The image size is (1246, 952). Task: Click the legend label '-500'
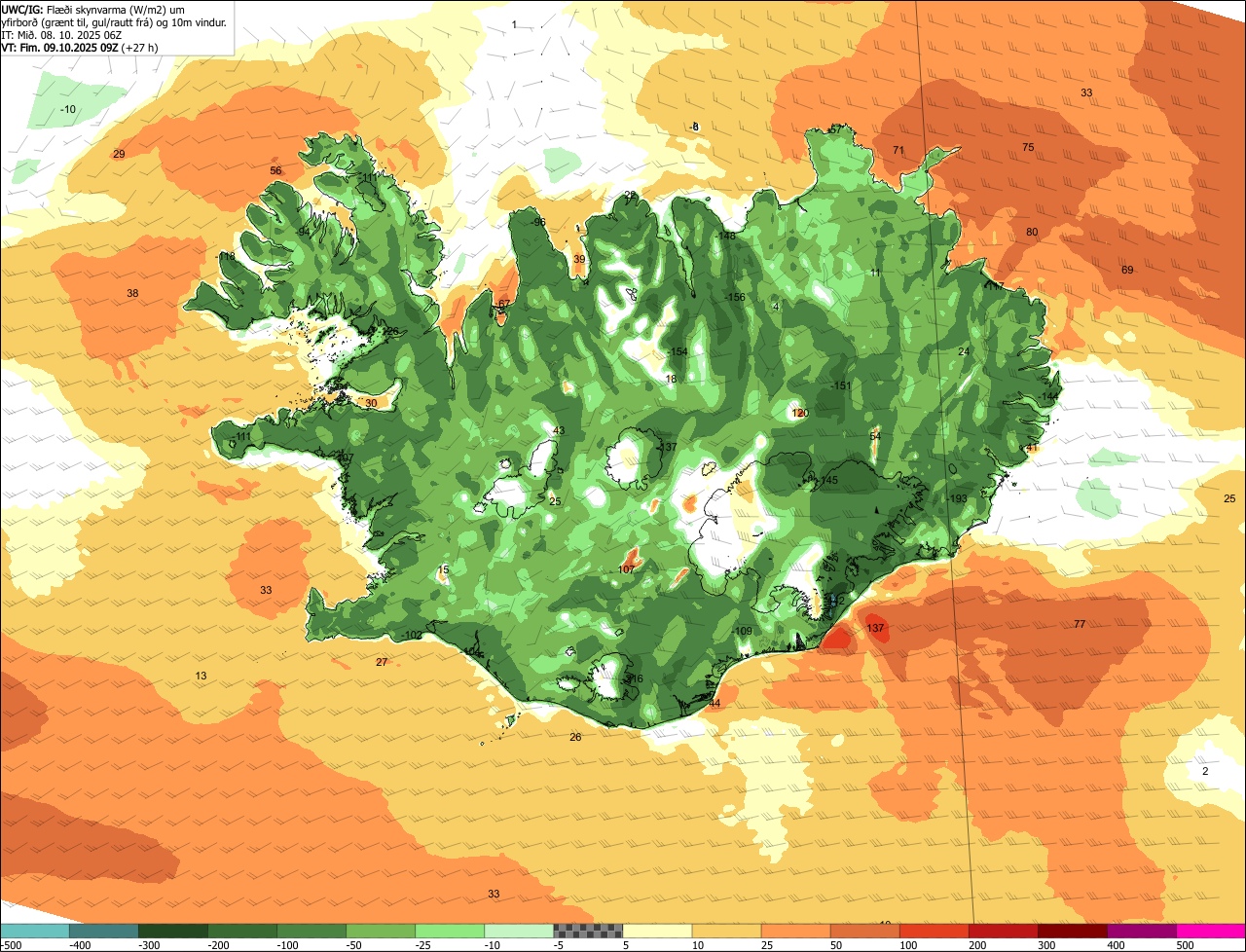pos(12,945)
